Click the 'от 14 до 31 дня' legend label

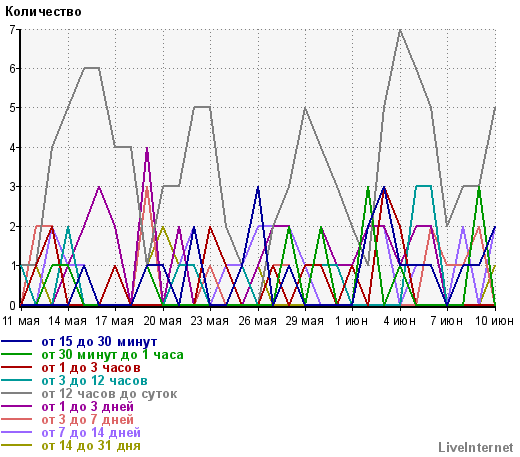pos(91,446)
